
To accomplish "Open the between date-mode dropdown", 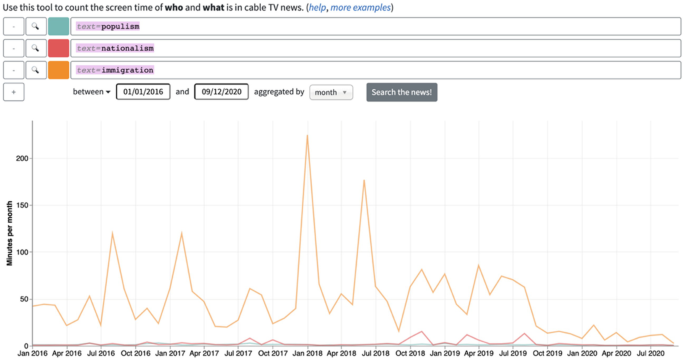I will pyautogui.click(x=91, y=92).
